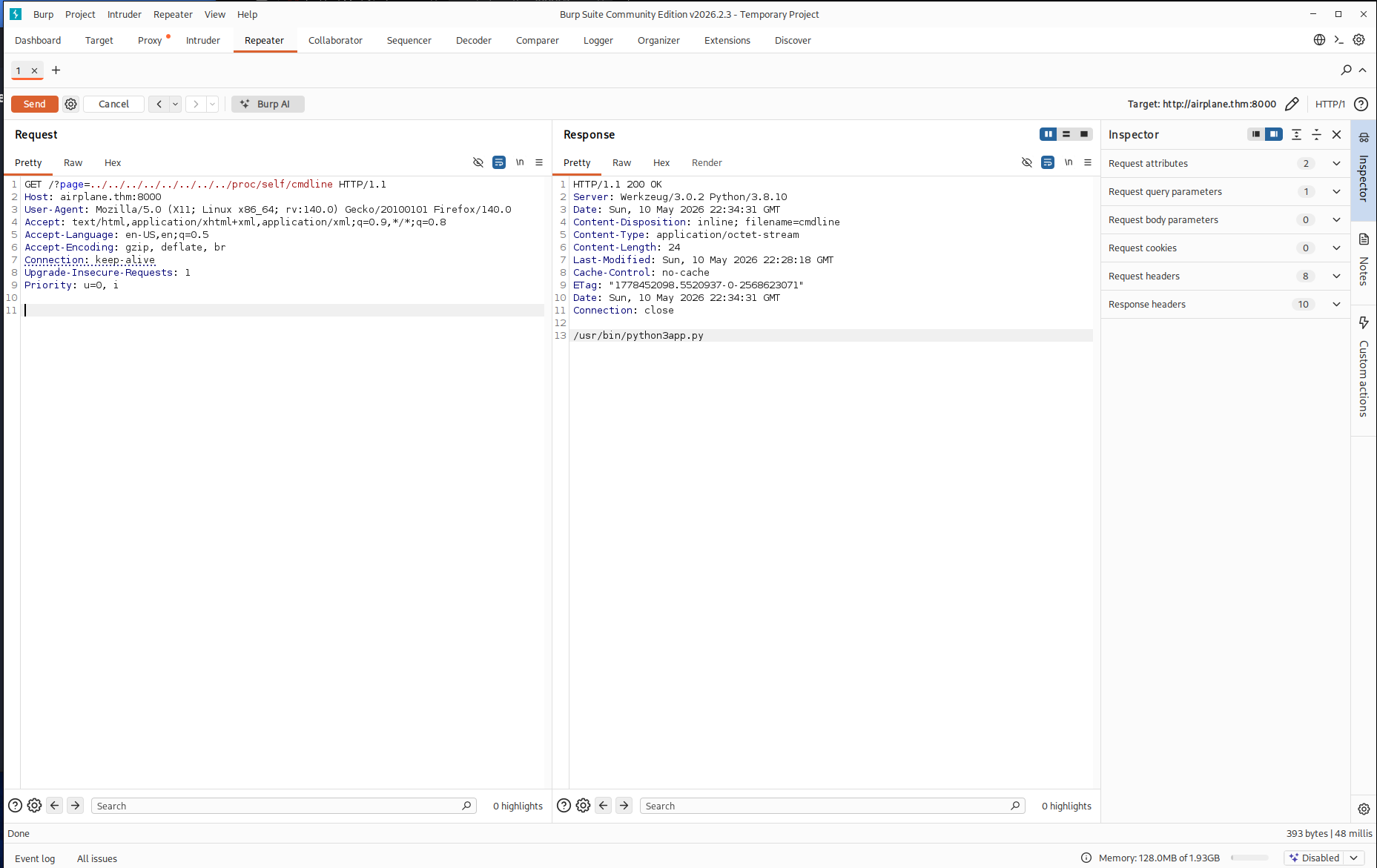Switch to response Render view

tap(707, 162)
